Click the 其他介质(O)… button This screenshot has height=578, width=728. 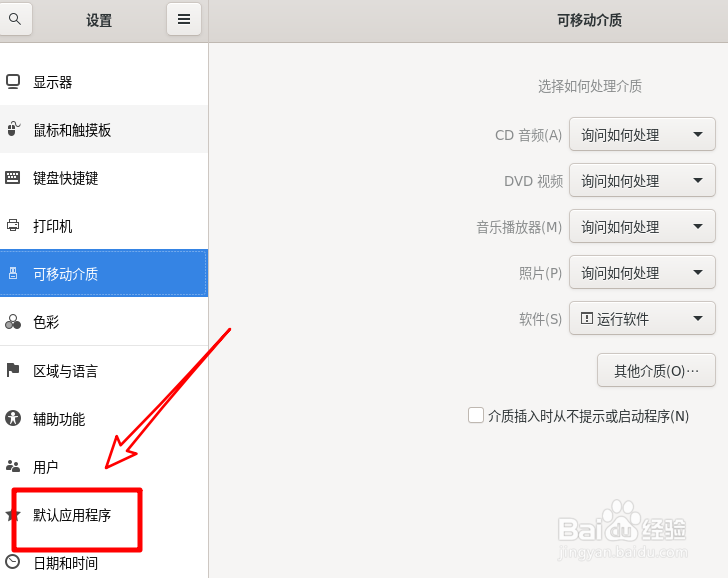(x=656, y=370)
